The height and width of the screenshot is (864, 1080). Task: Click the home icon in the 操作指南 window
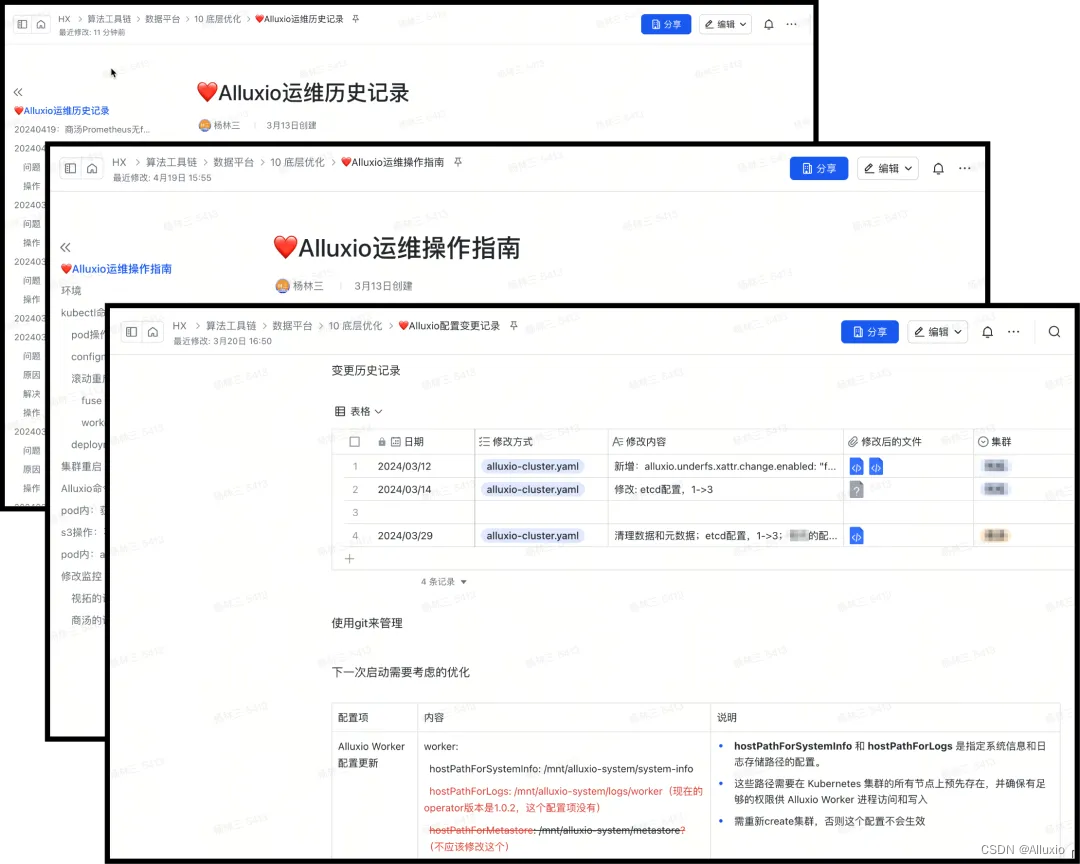pyautogui.click(x=92, y=169)
